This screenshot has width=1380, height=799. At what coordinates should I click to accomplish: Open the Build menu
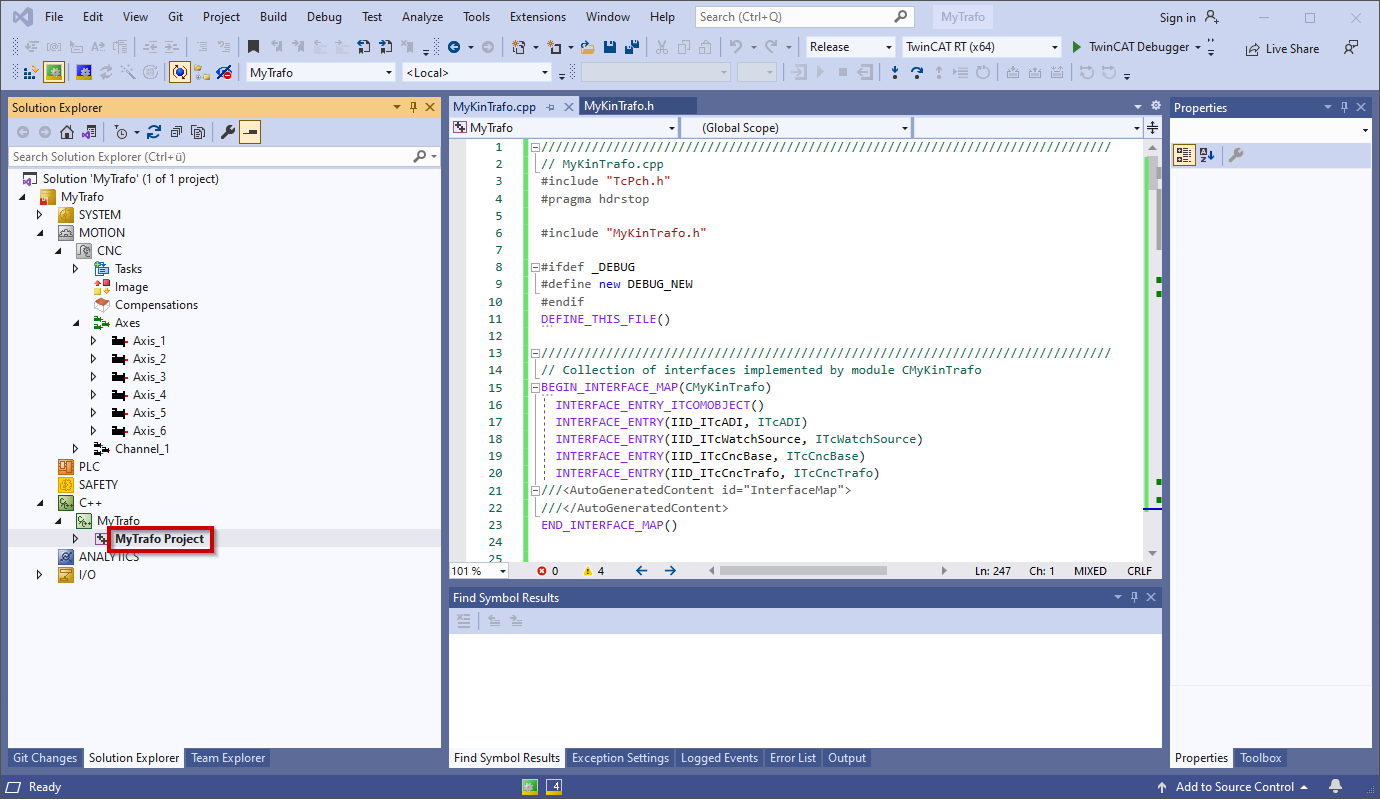click(x=273, y=17)
